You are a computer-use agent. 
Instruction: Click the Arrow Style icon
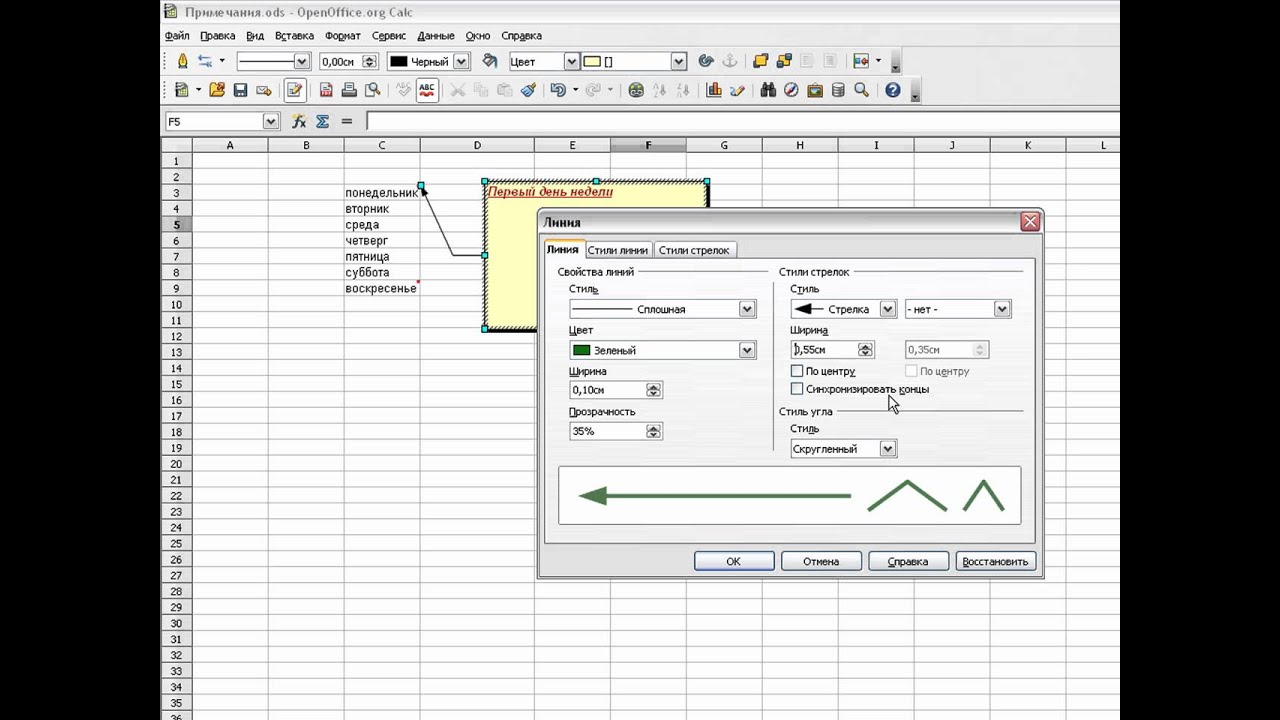coord(205,61)
